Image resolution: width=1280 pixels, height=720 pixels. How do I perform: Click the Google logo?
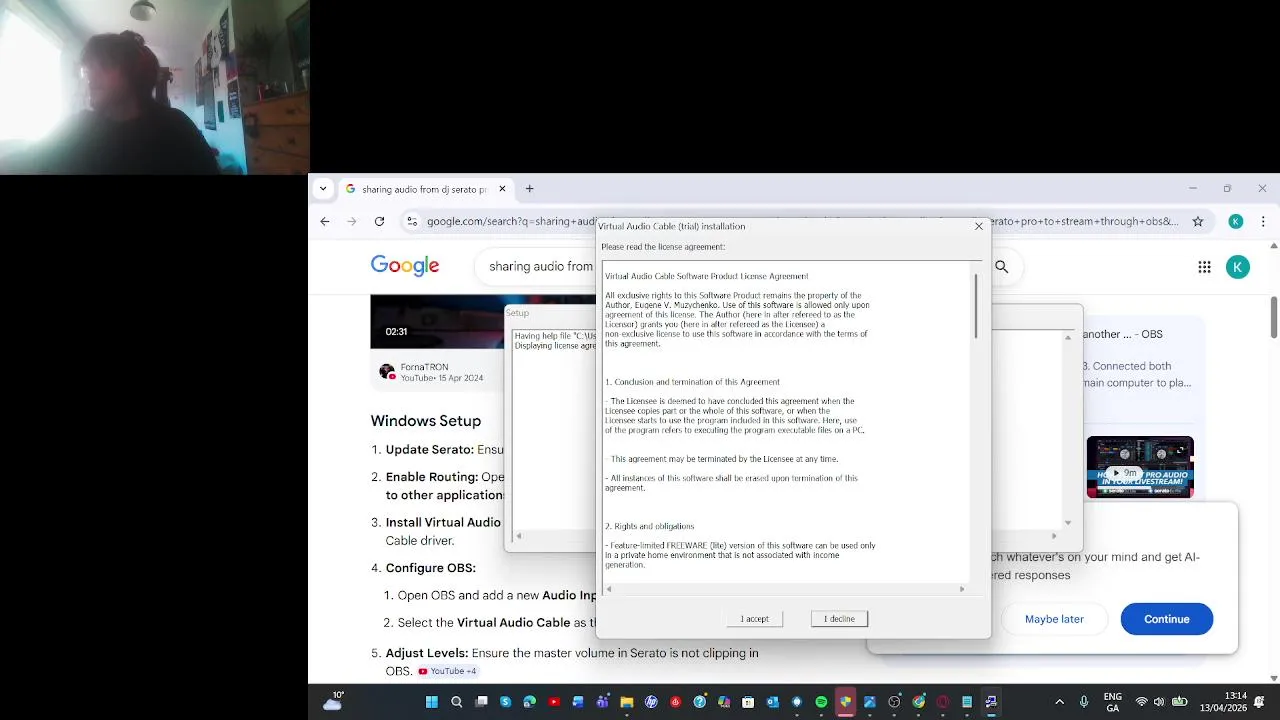click(x=405, y=266)
